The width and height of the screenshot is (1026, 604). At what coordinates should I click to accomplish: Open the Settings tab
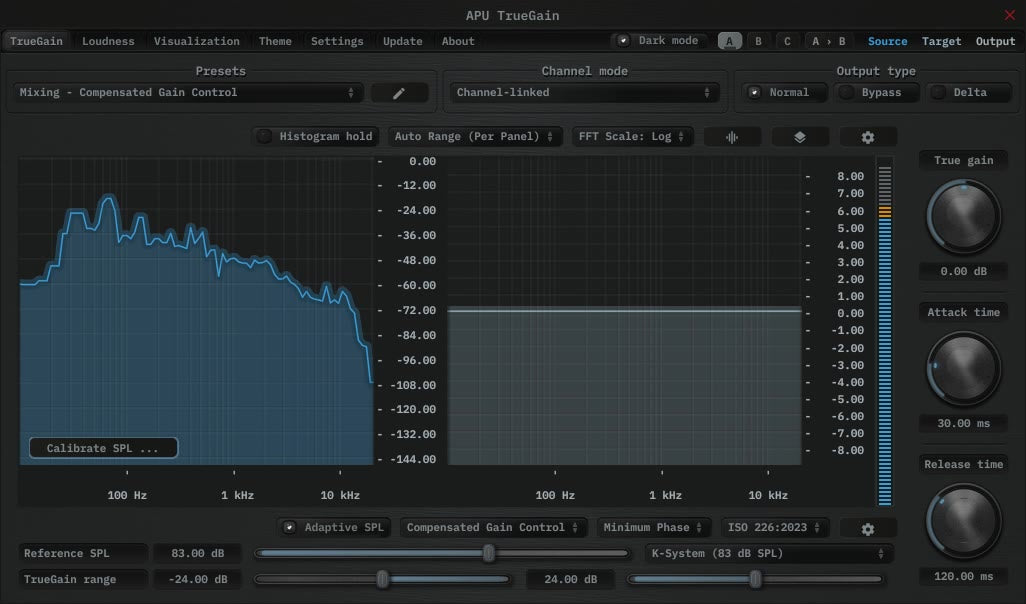pos(337,41)
